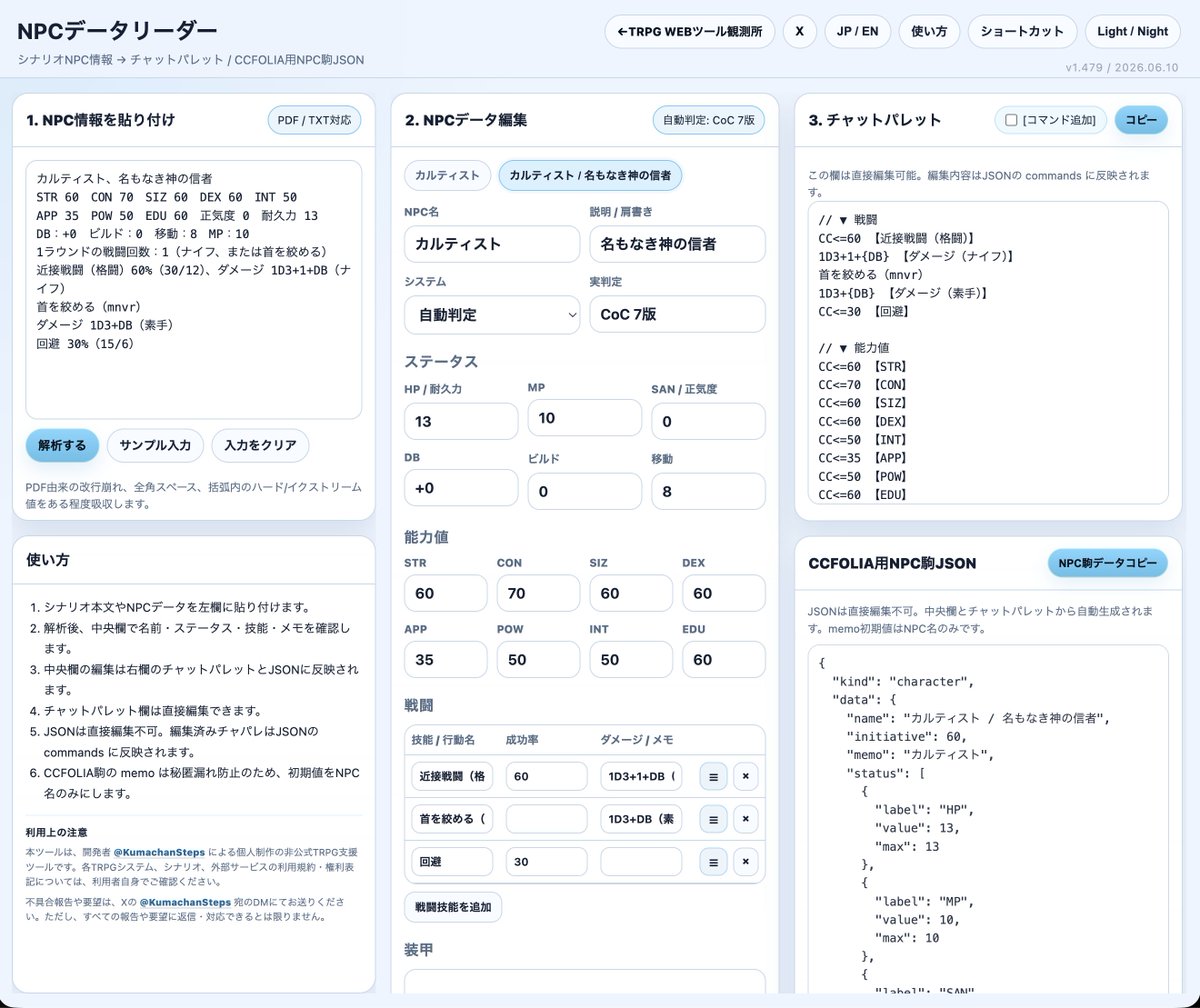Screen dimensions: 1200x1008
Task: Focus the NPC info paste textarea
Action: coord(193,290)
